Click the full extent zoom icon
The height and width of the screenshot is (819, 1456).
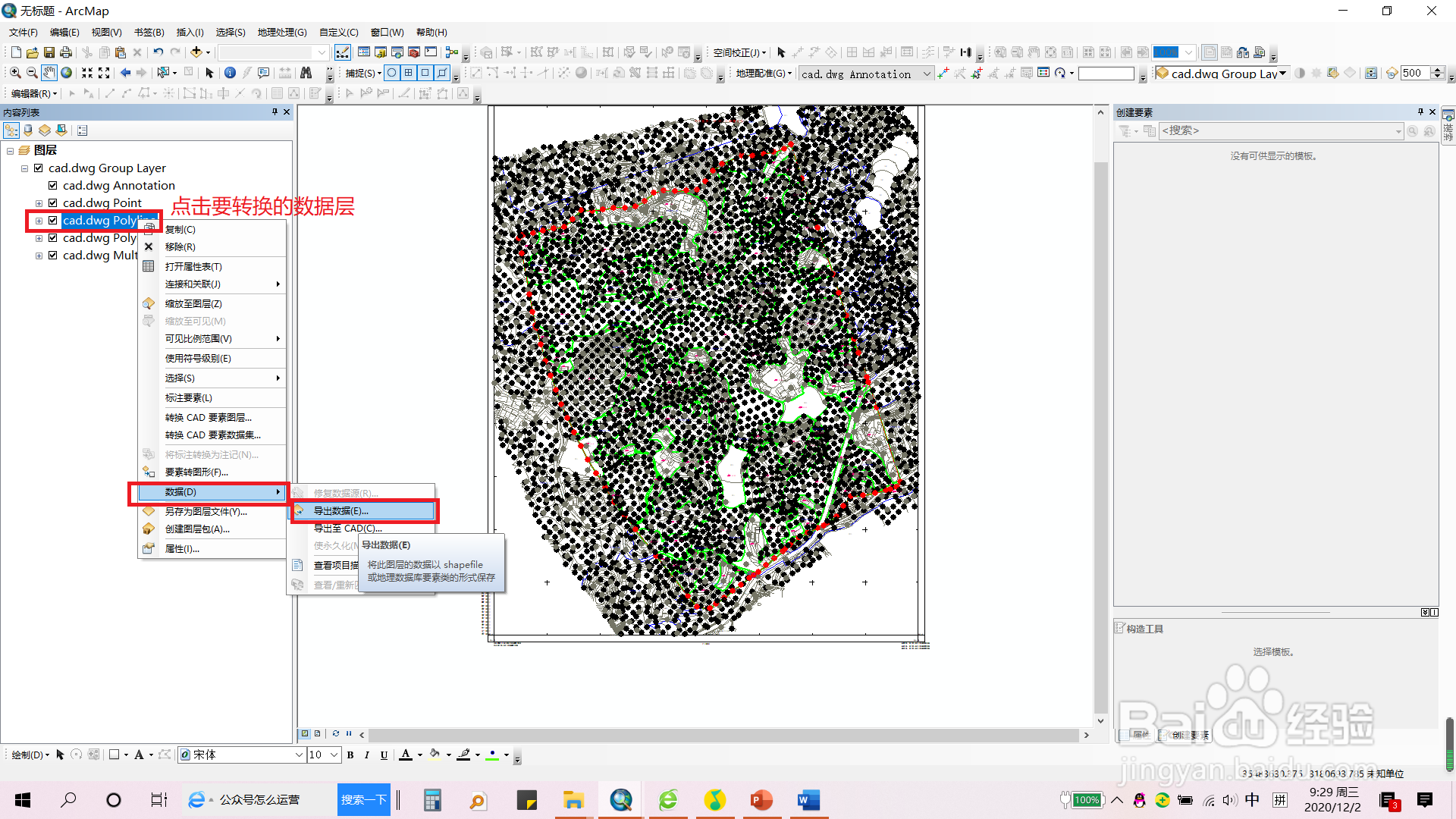click(66, 73)
